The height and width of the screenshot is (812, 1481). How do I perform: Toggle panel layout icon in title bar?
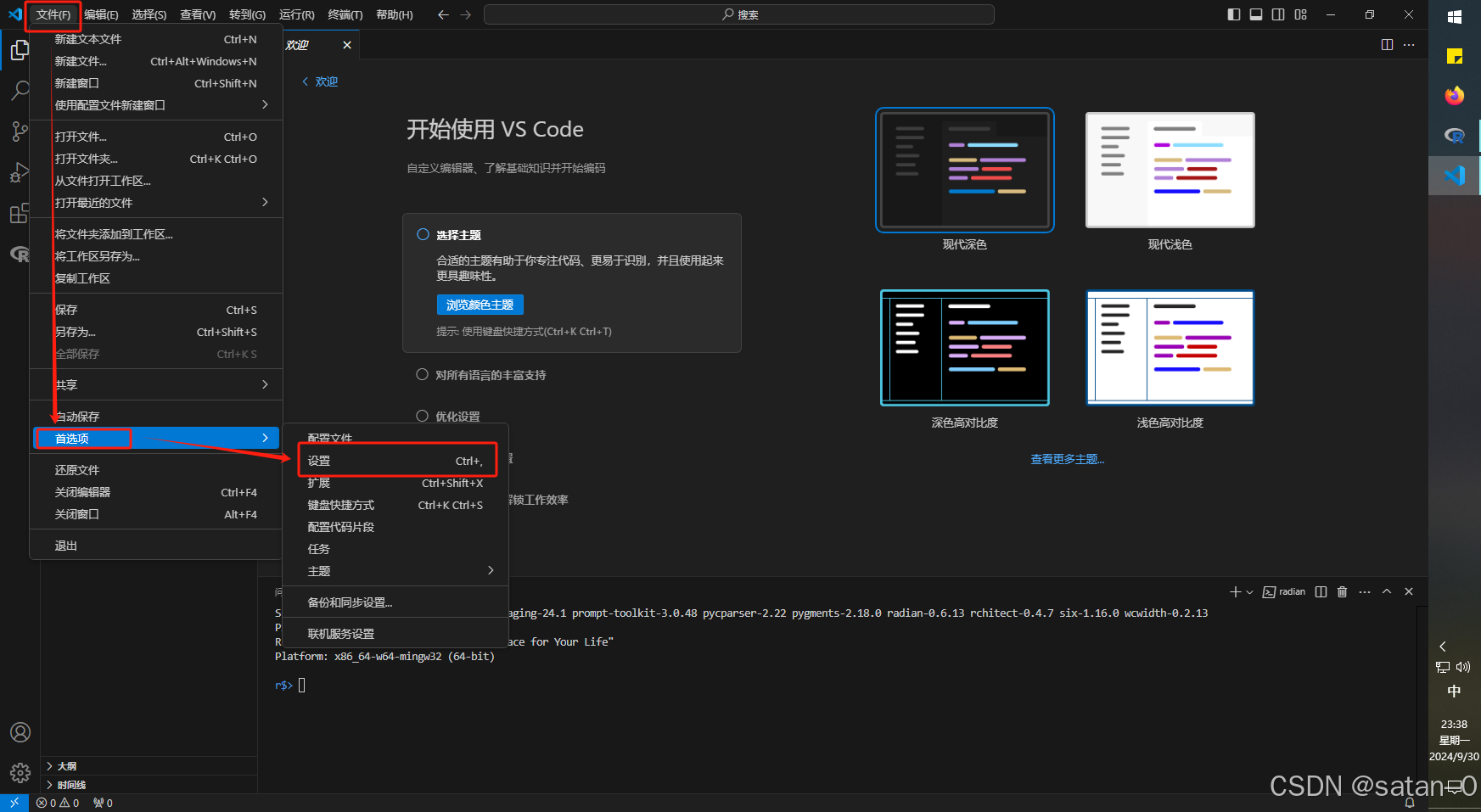click(x=1256, y=14)
